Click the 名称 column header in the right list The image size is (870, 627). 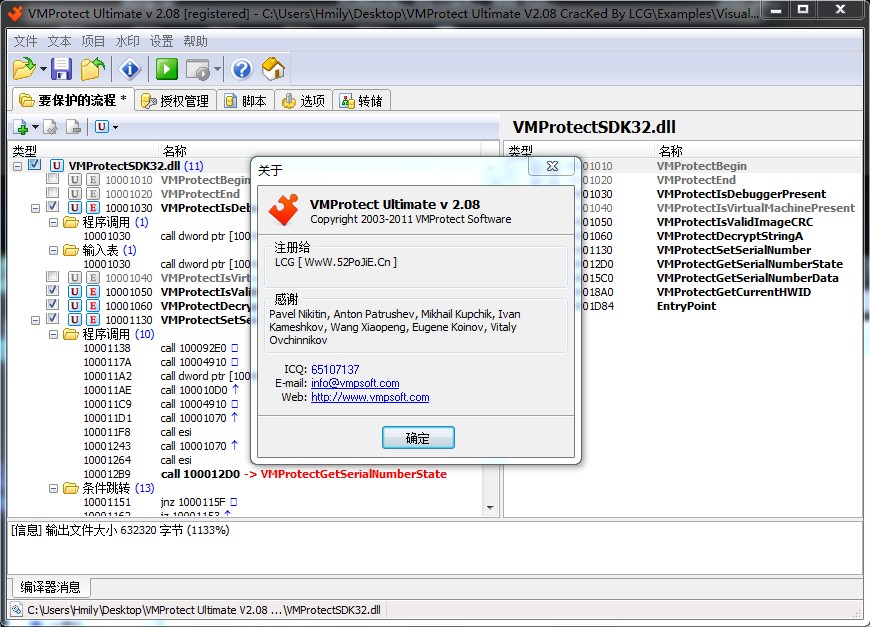[758, 150]
